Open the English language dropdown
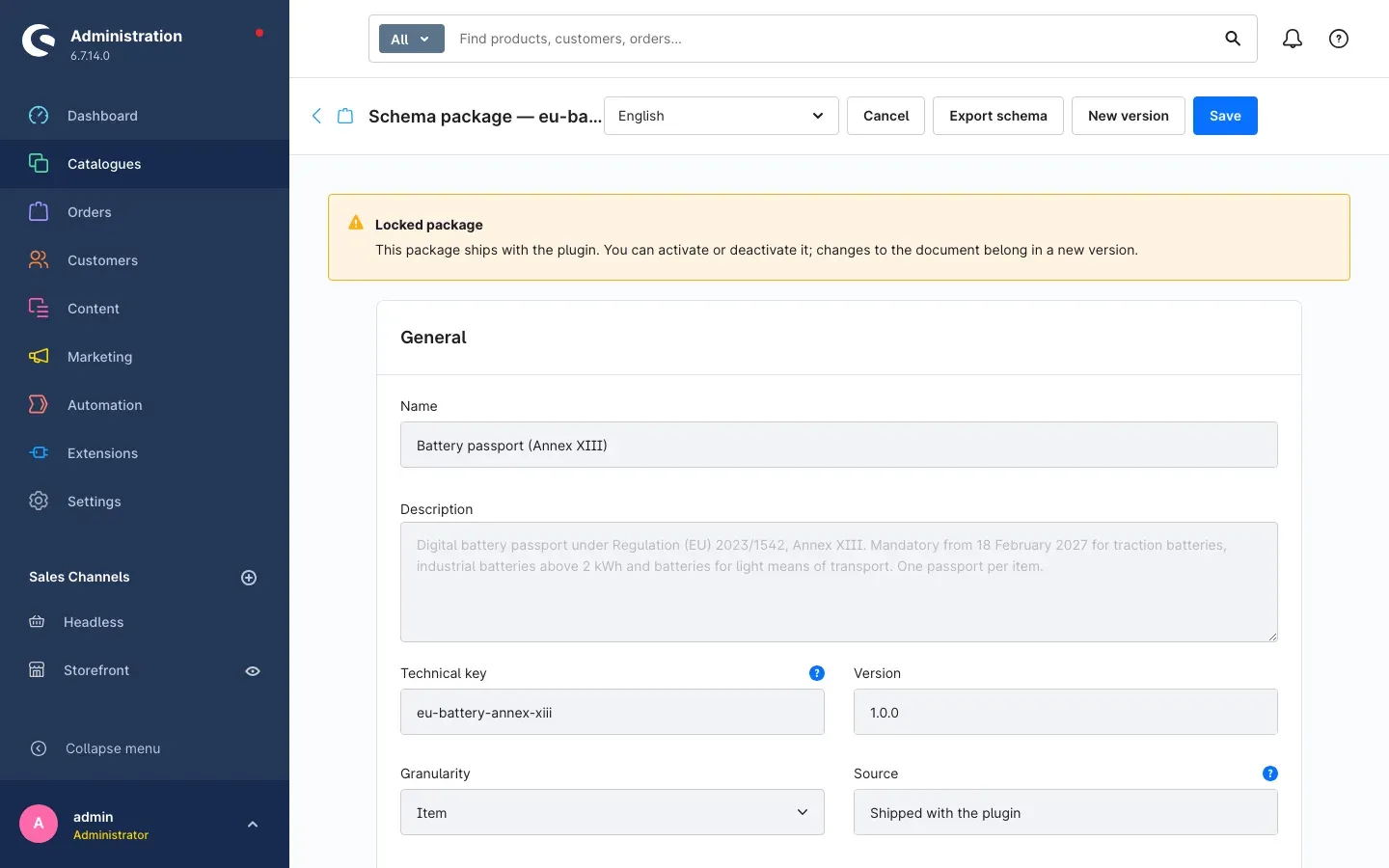The image size is (1389, 868). pyautogui.click(x=722, y=116)
